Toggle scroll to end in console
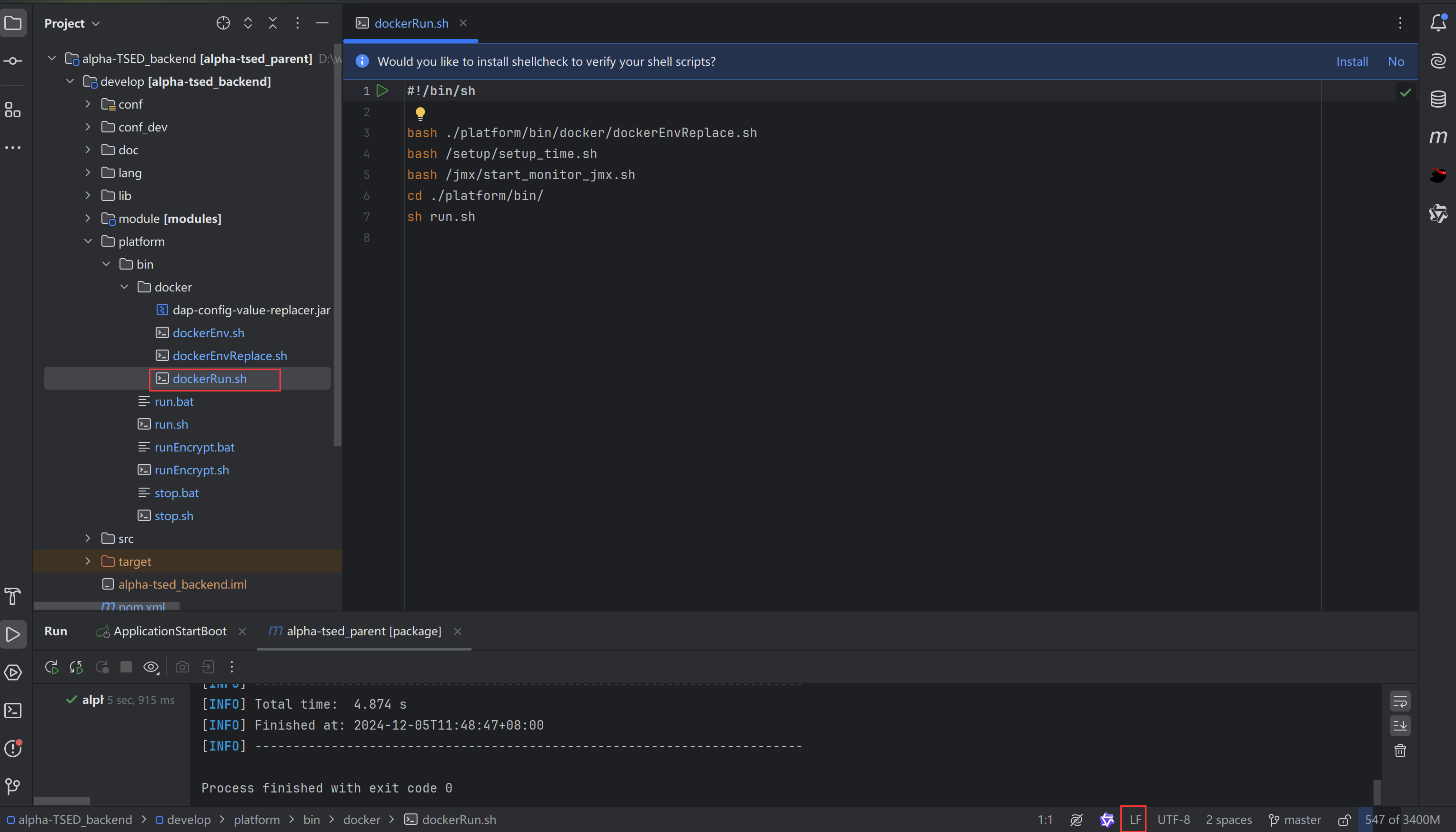 [1399, 726]
